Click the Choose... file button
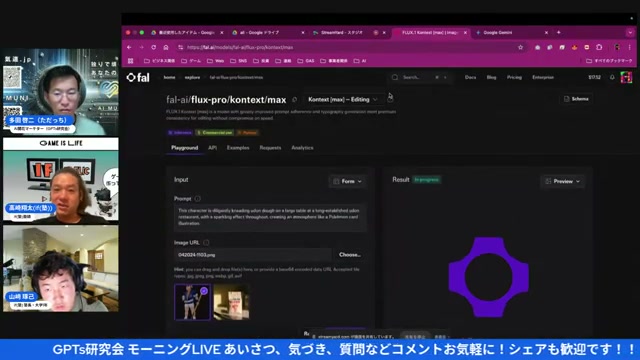Image resolution: width=640 pixels, height=360 pixels. (350, 255)
